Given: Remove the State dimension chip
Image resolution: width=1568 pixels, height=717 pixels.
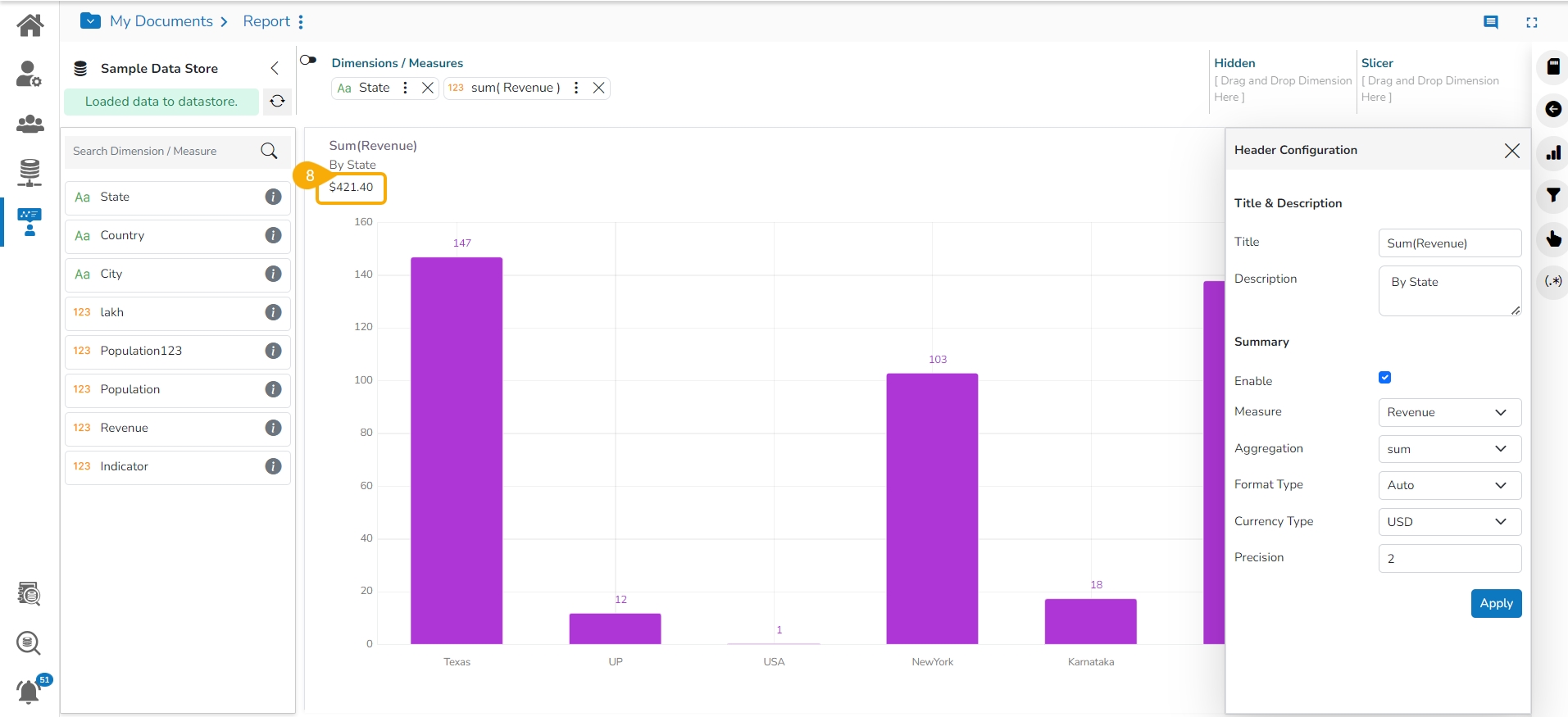Looking at the screenshot, I should click(427, 88).
